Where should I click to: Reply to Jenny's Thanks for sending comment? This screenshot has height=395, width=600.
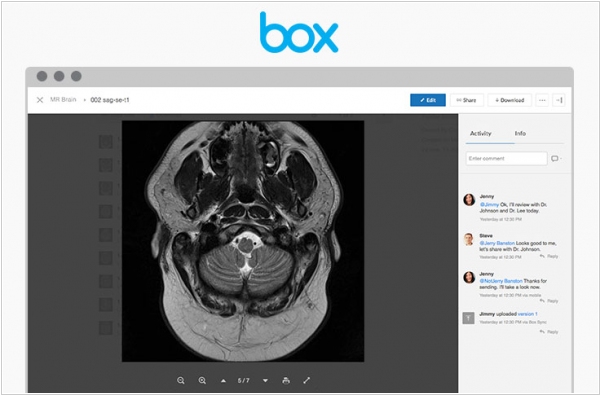click(549, 301)
